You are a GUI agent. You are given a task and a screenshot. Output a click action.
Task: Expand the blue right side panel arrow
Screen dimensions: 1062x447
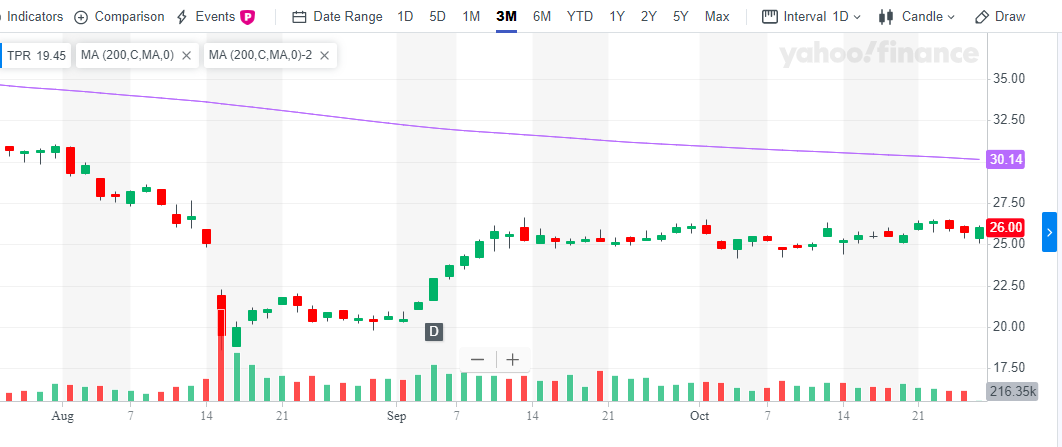coord(1049,232)
